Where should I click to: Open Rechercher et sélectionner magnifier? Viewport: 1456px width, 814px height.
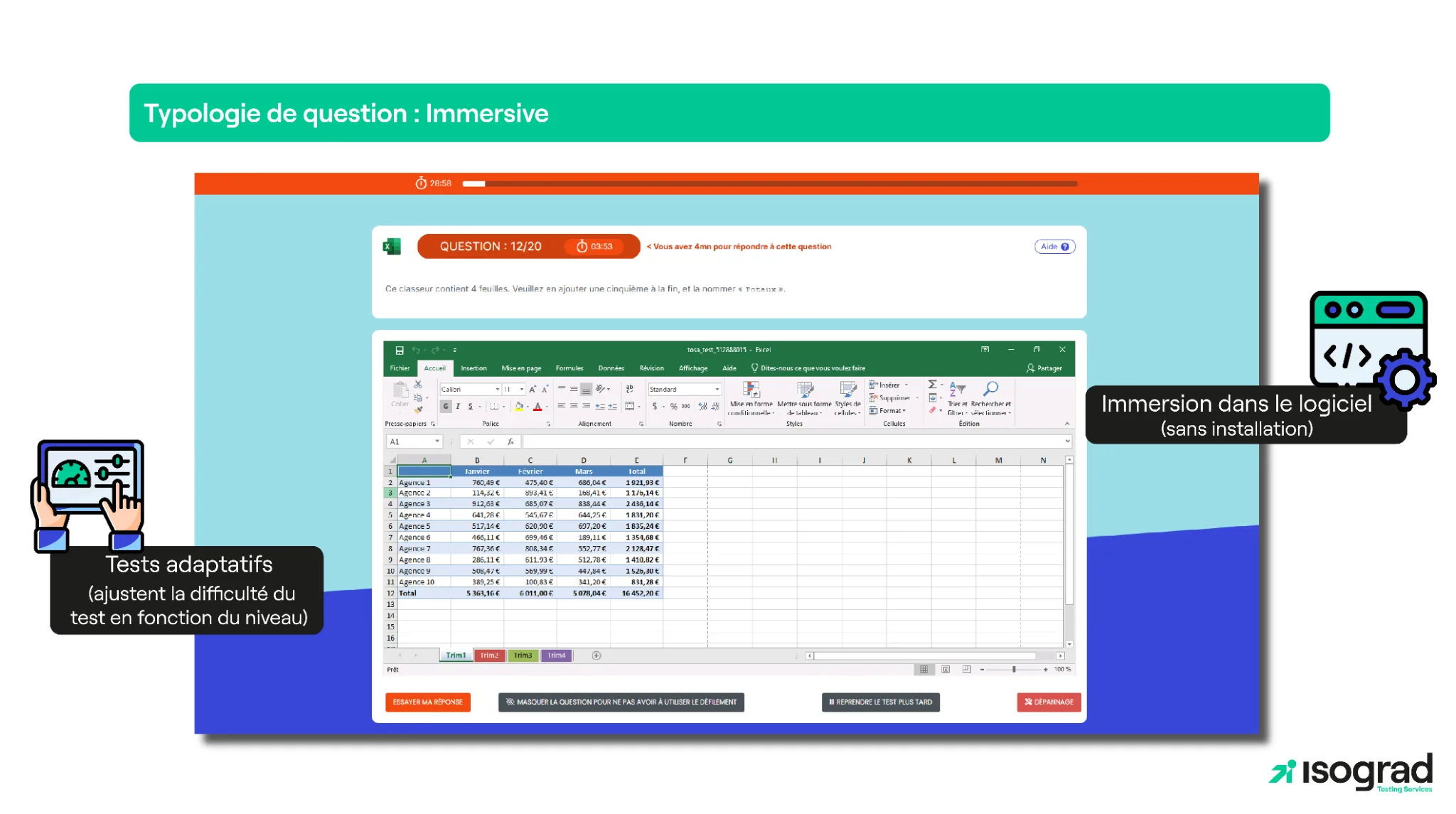pos(990,398)
